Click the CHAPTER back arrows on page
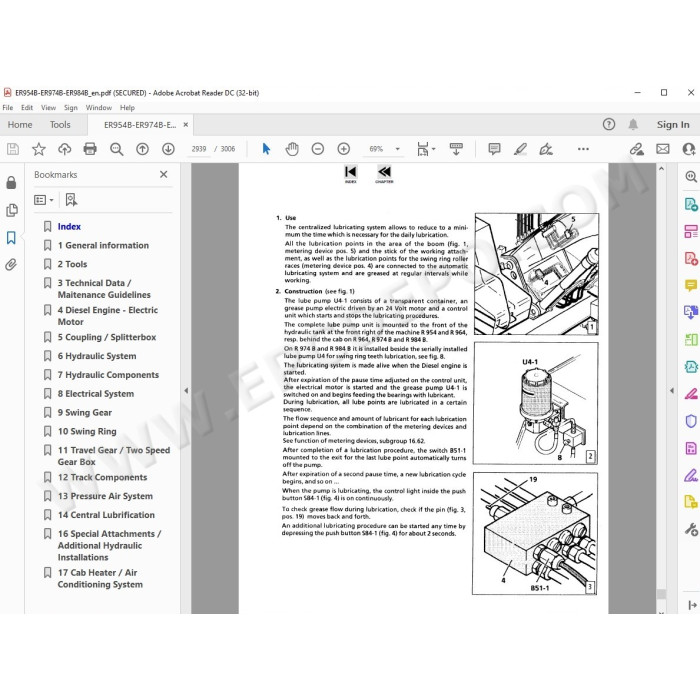The width and height of the screenshot is (700, 700). [x=384, y=174]
